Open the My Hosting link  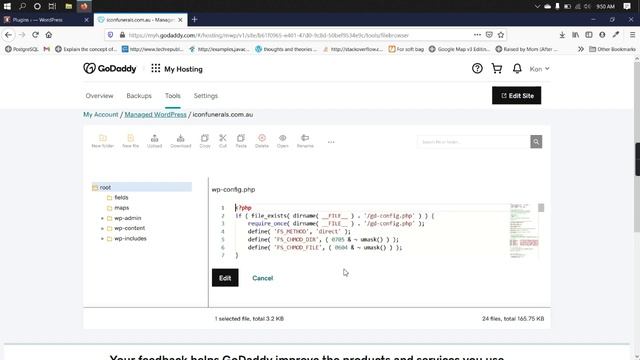tap(183, 69)
